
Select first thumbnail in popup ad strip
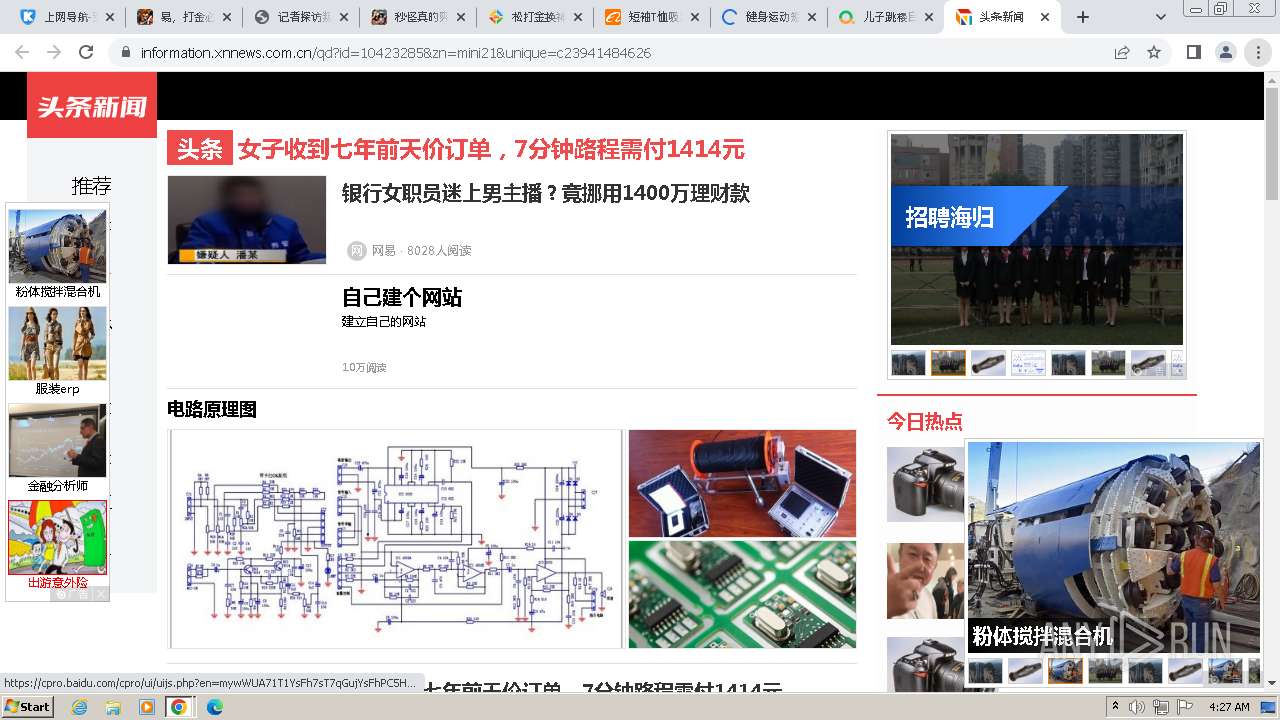coord(985,670)
